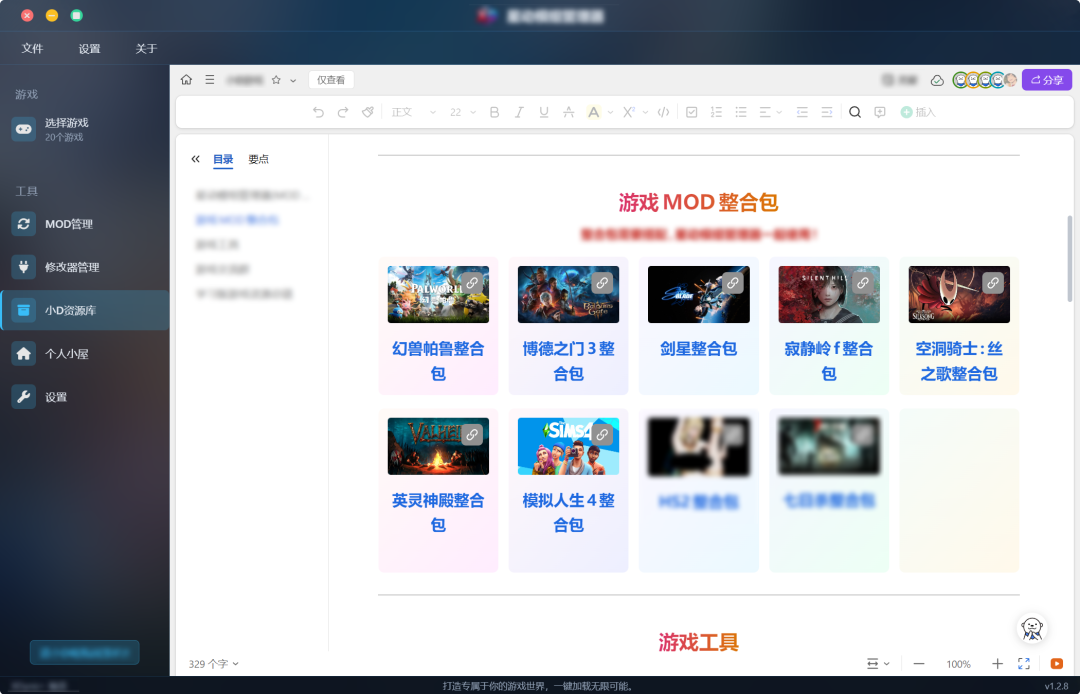1080x694 pixels.
Task: Toggle strikethrough formatting
Action: (x=568, y=112)
